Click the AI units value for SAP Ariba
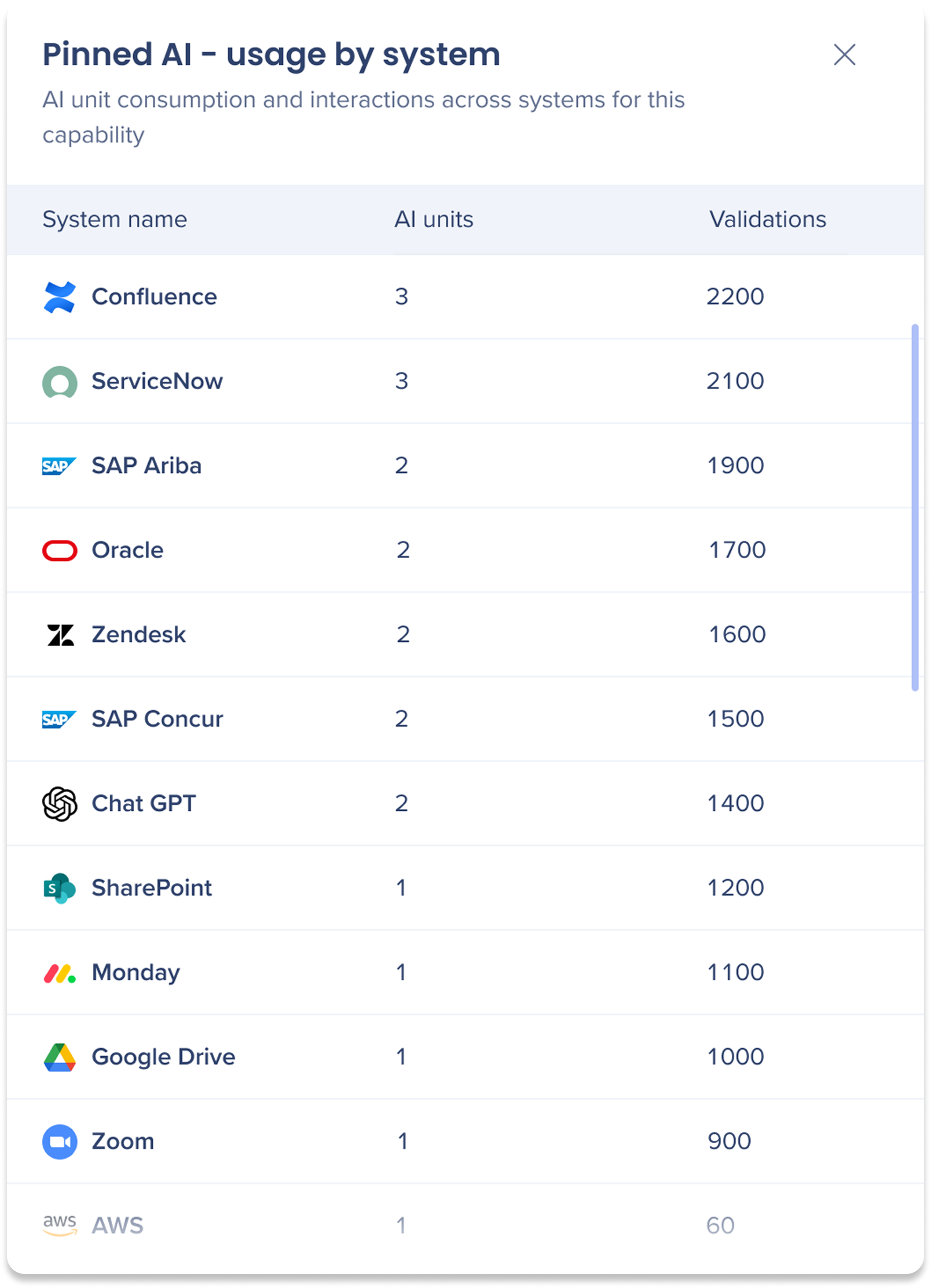The height and width of the screenshot is (1288, 931). point(402,466)
